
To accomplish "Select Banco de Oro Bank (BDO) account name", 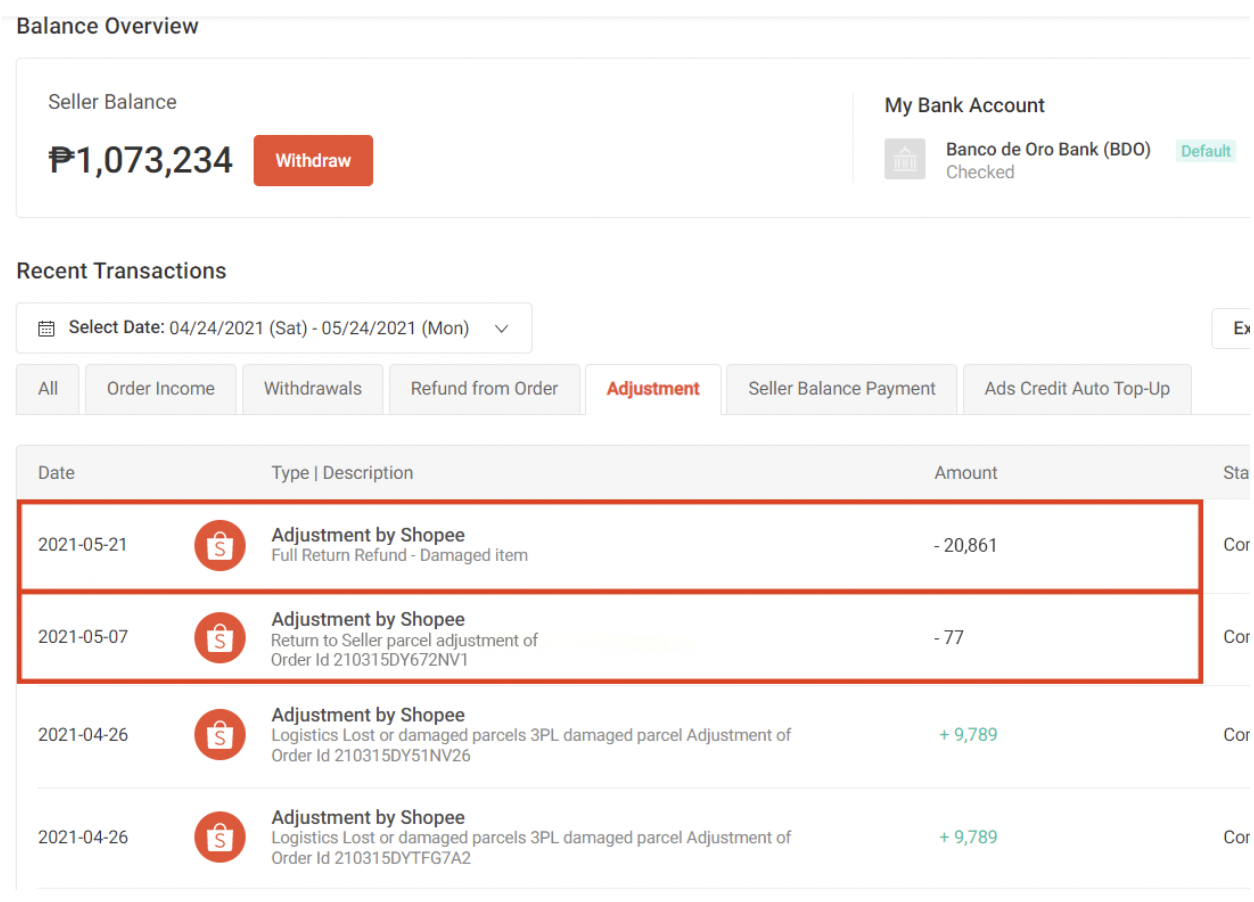I will pyautogui.click(x=1048, y=150).
